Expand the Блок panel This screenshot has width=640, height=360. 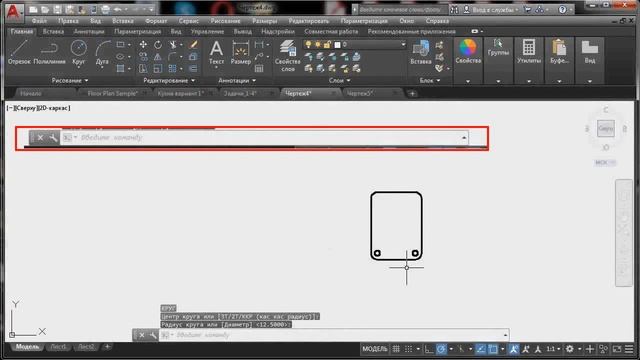[430, 80]
